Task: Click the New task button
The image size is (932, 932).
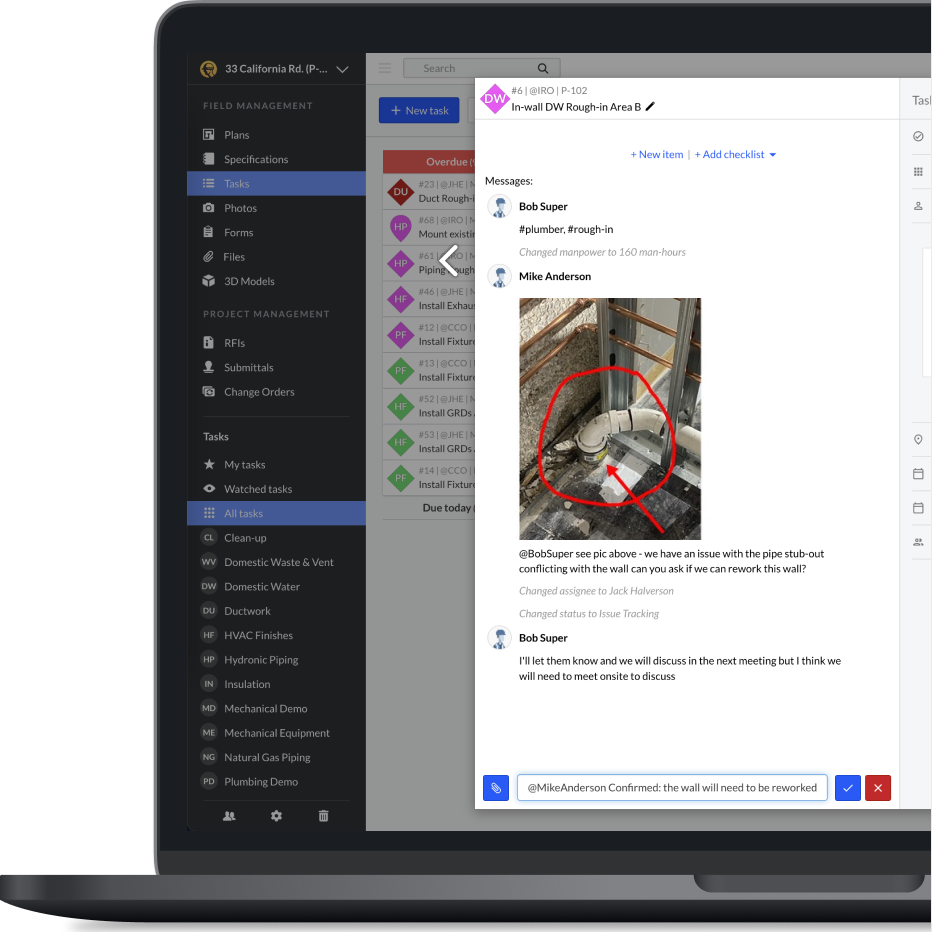Action: tap(419, 110)
